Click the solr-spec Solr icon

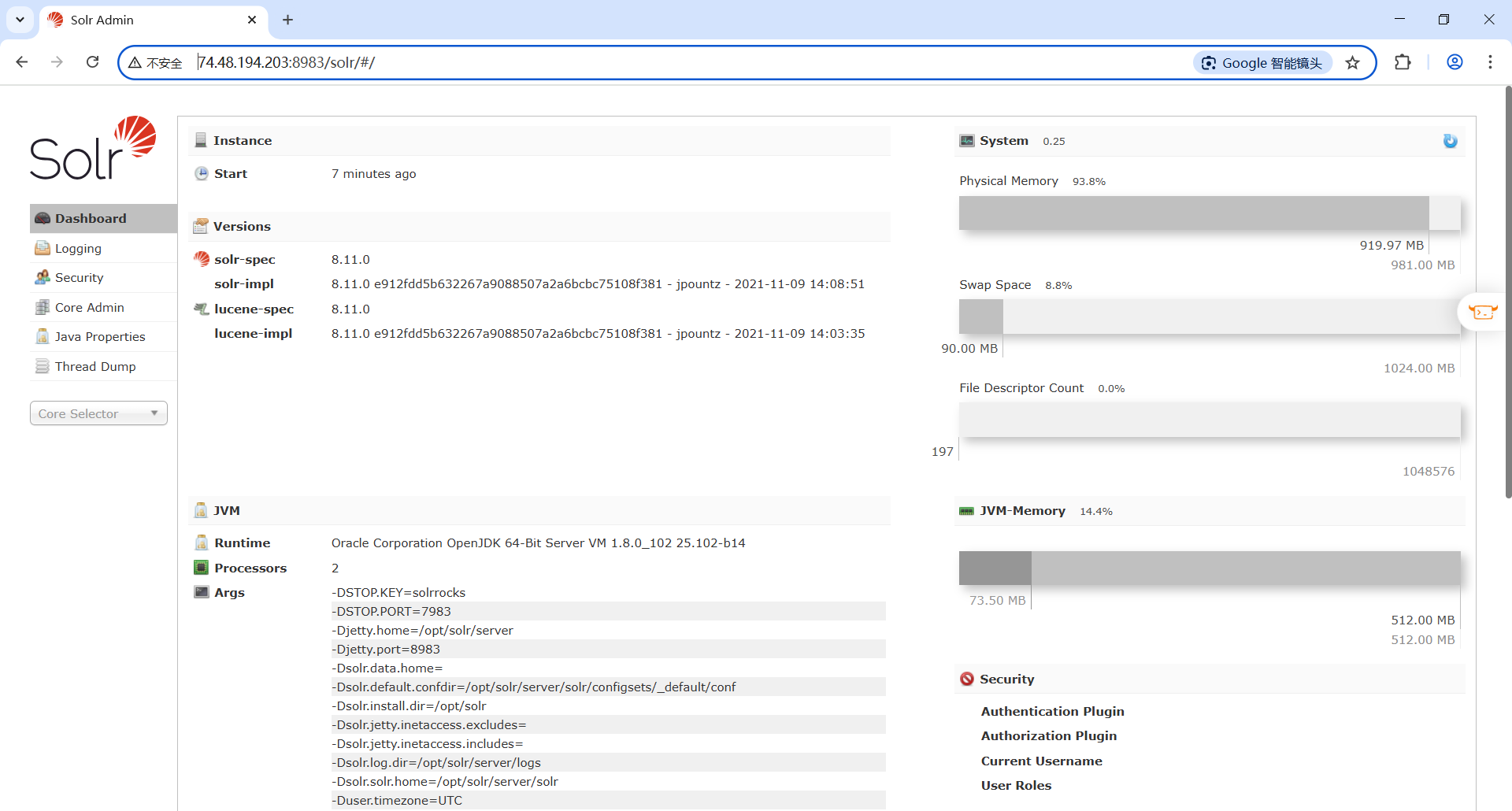point(202,259)
